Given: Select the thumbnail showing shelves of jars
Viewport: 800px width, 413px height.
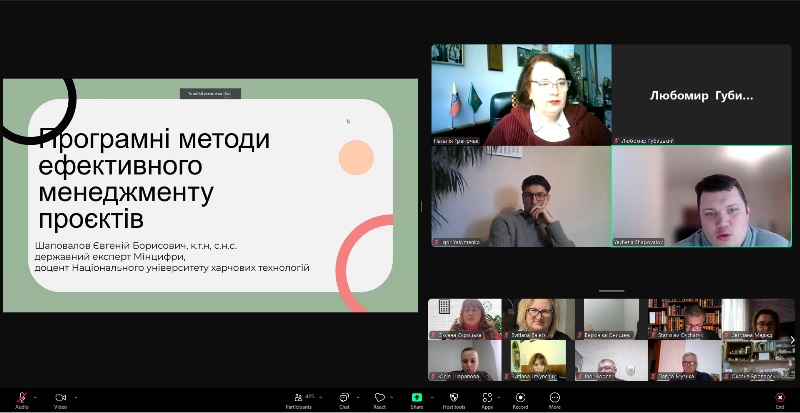Looking at the screenshot, I should 758,360.
